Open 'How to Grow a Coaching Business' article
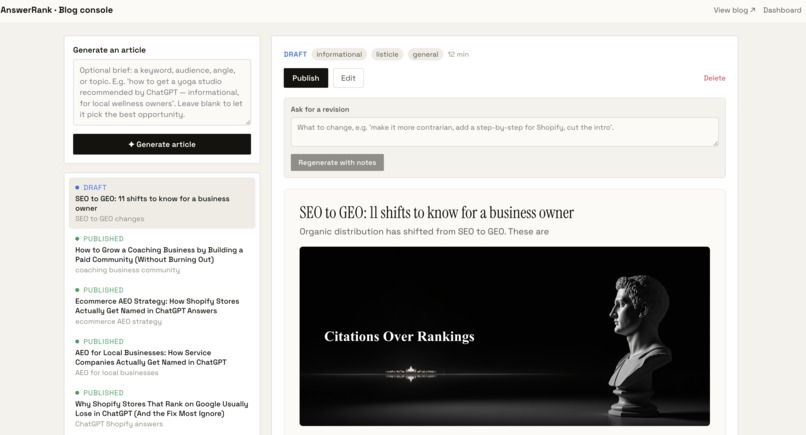The image size is (806, 435). tap(162, 255)
